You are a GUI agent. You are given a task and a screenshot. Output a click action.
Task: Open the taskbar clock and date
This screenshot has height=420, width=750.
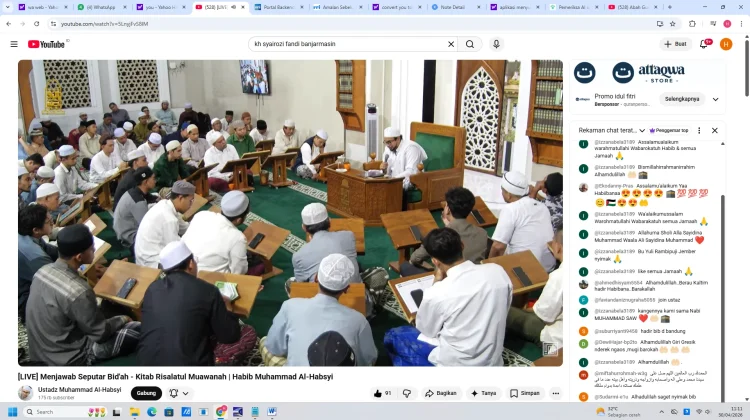tap(730, 411)
